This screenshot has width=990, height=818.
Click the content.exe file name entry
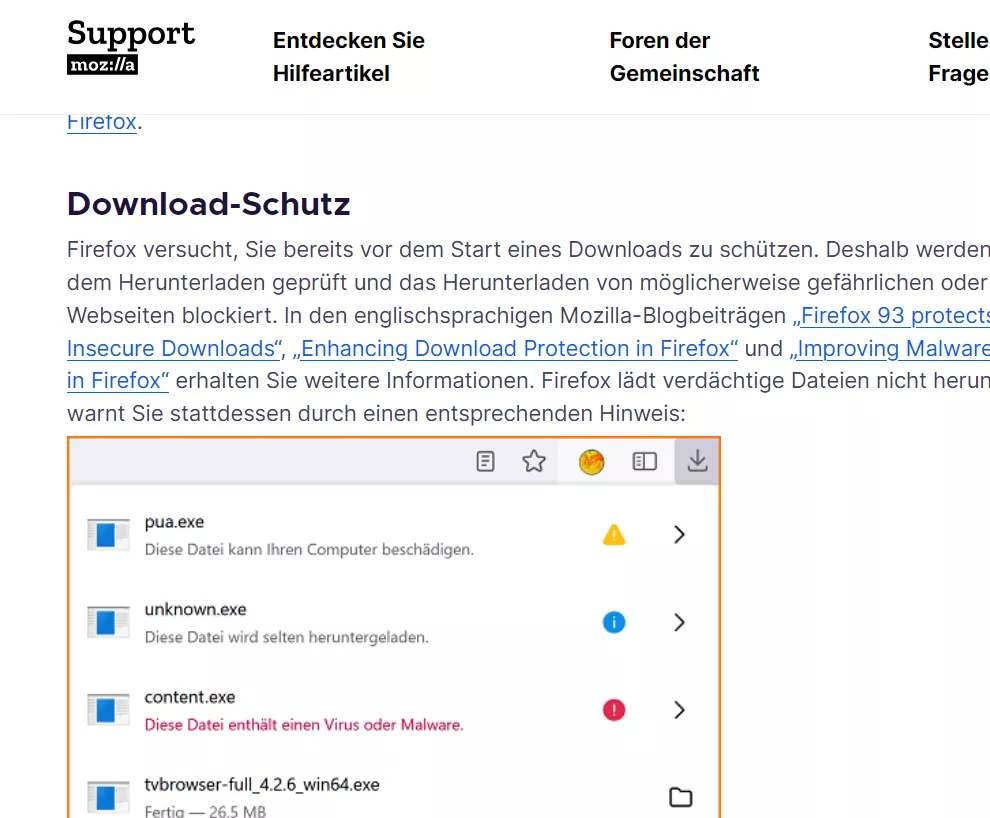(189, 697)
